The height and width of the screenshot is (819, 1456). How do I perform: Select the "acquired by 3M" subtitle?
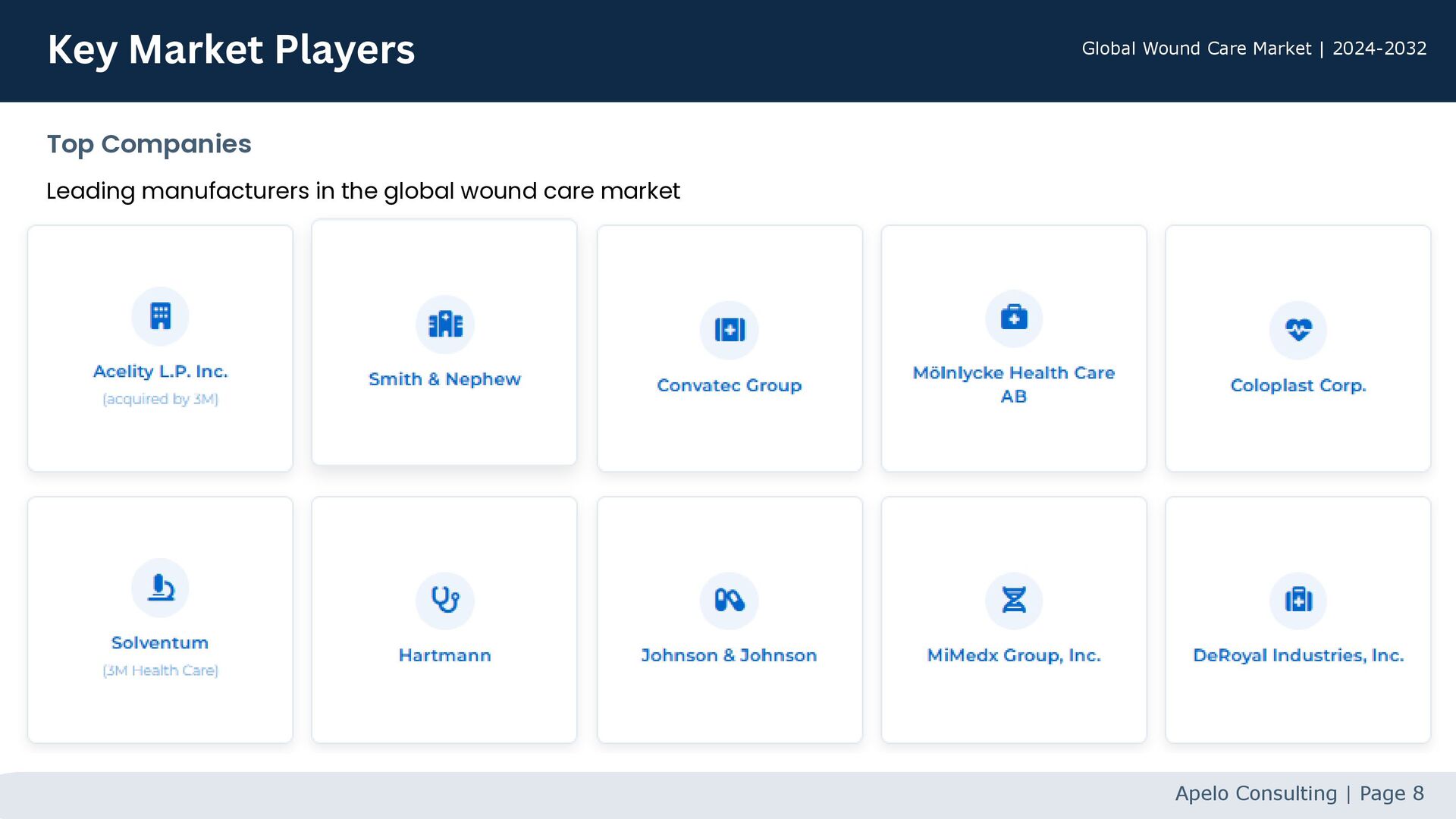(x=160, y=399)
